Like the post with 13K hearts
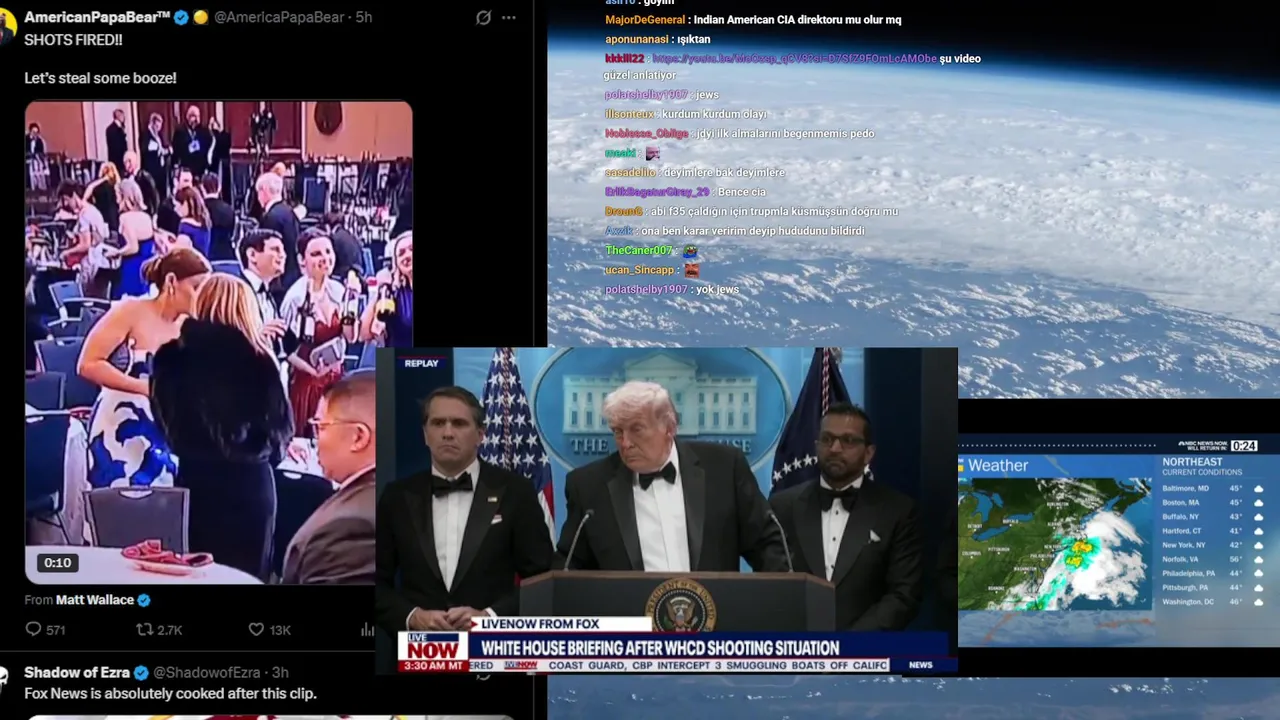The height and width of the screenshot is (720, 1280). (256, 630)
